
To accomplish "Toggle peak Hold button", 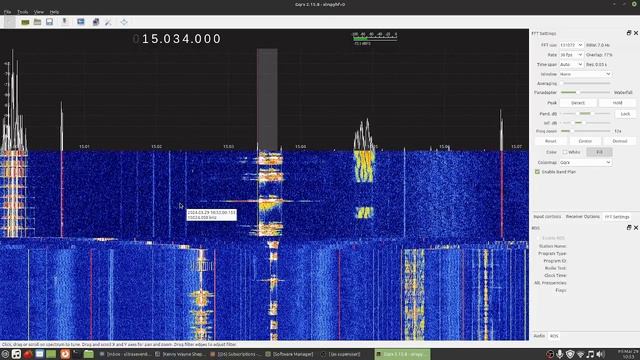I will coord(617,103).
